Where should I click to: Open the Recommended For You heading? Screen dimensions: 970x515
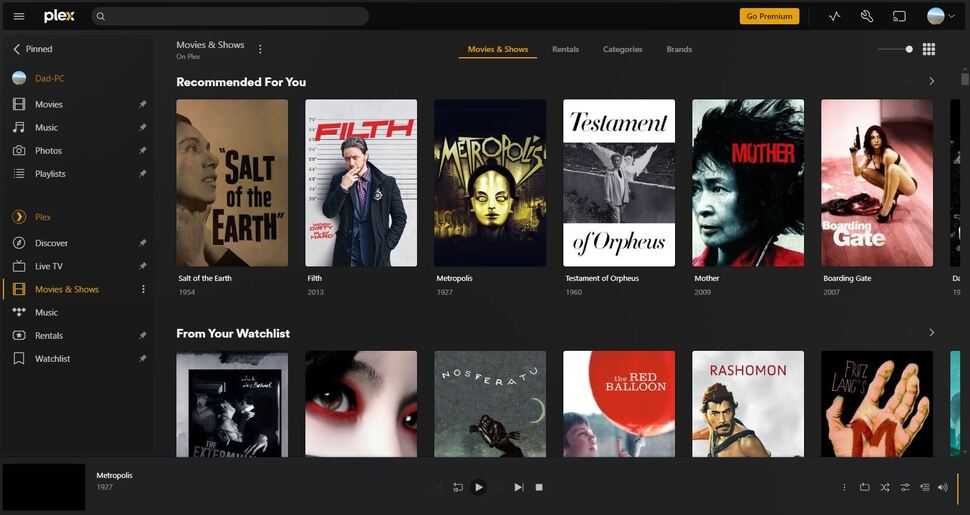[x=241, y=82]
